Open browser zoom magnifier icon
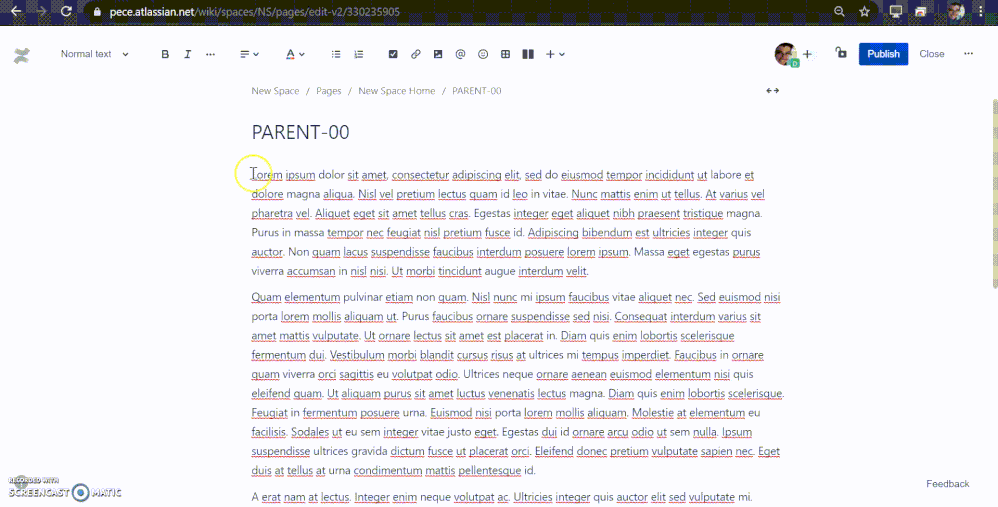 pos(840,11)
